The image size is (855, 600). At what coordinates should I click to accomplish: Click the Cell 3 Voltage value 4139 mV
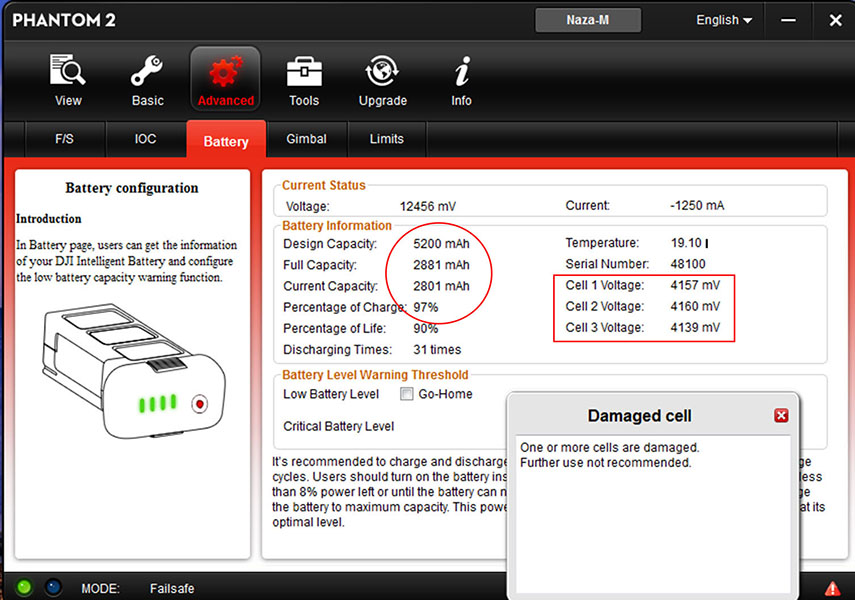695,327
